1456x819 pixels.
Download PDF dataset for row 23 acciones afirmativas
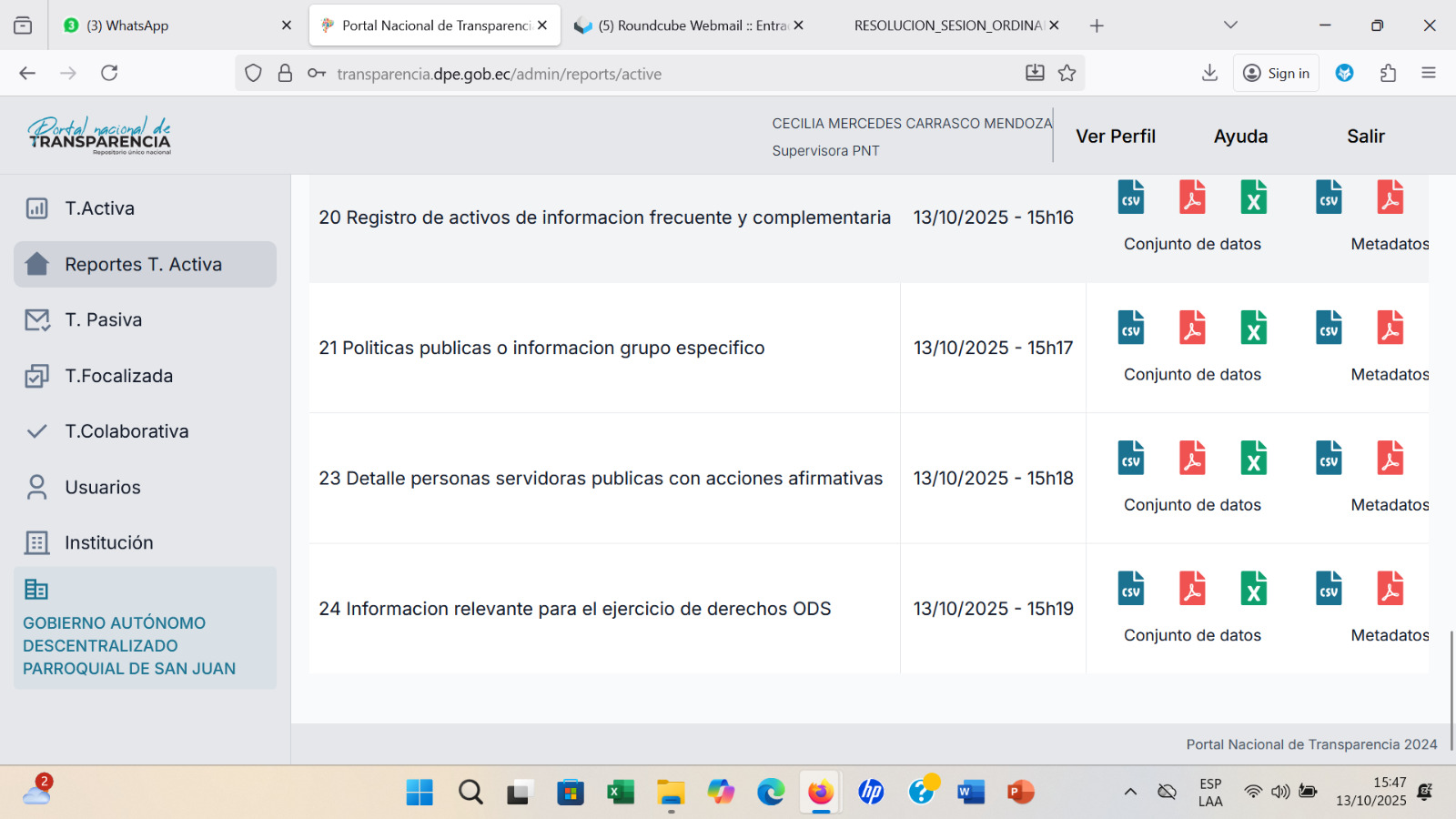(x=1192, y=459)
